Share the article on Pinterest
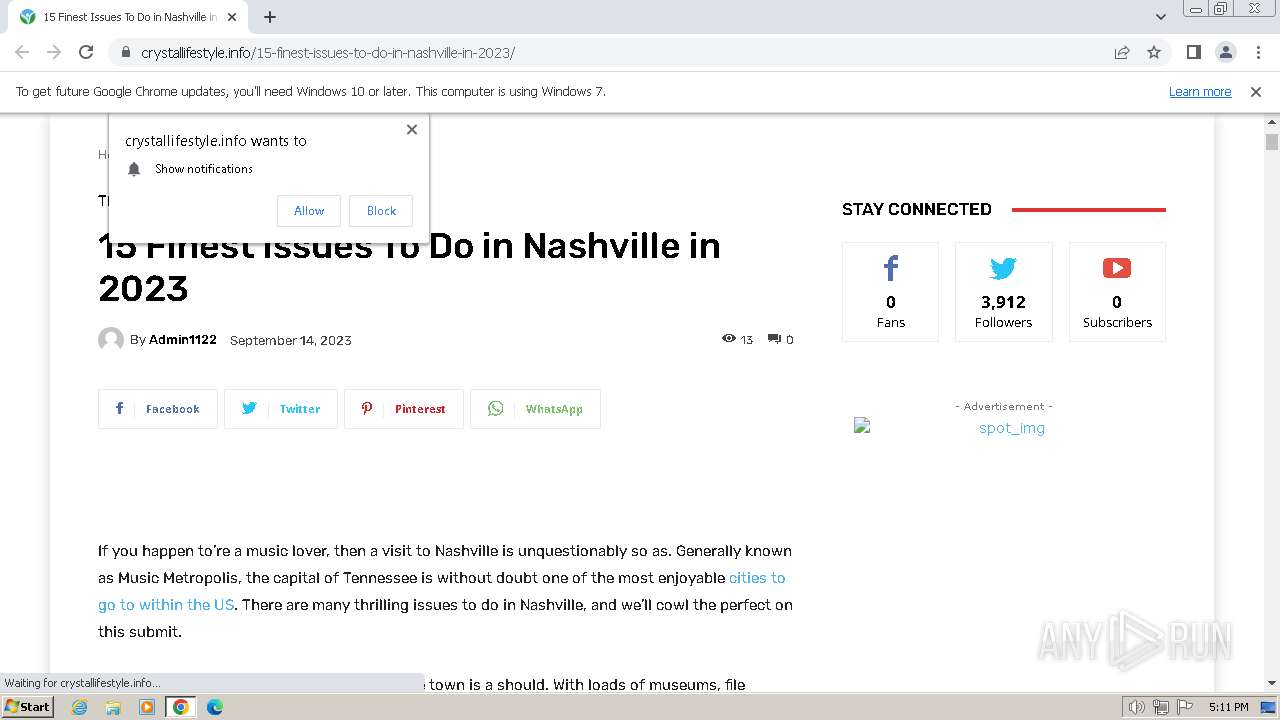The image size is (1280, 720). pos(404,409)
